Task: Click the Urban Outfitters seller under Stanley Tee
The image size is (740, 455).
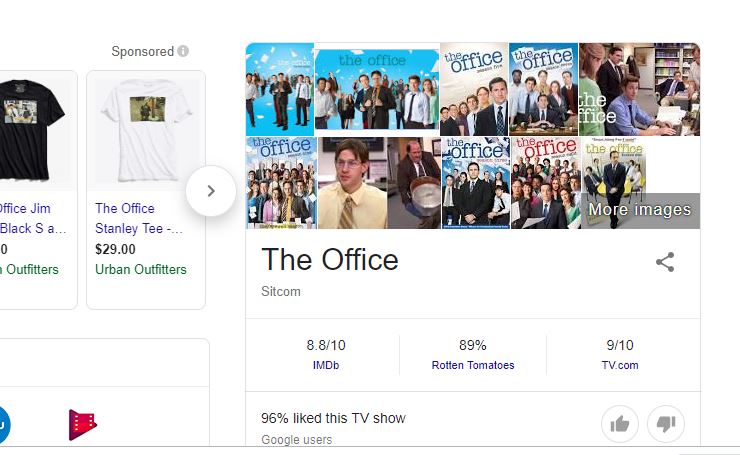Action: [141, 270]
